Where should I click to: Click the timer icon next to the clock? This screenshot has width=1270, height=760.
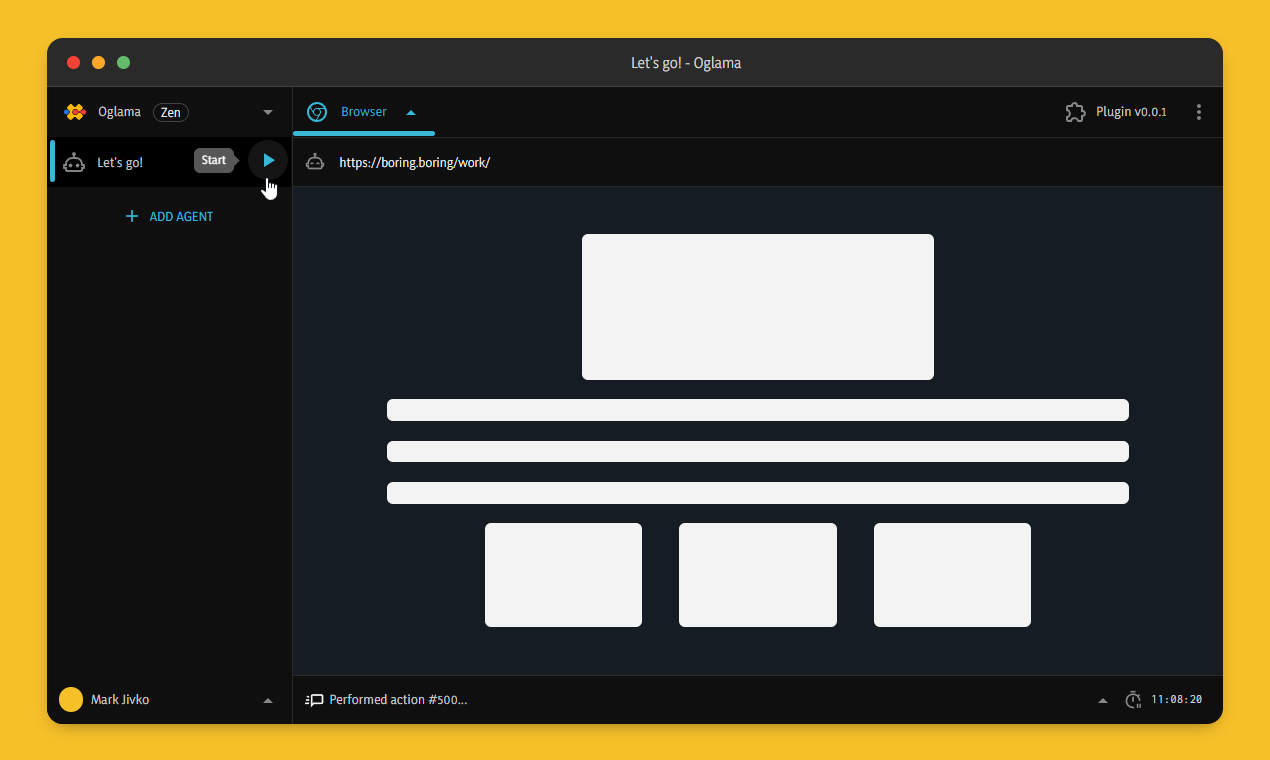(x=1133, y=699)
